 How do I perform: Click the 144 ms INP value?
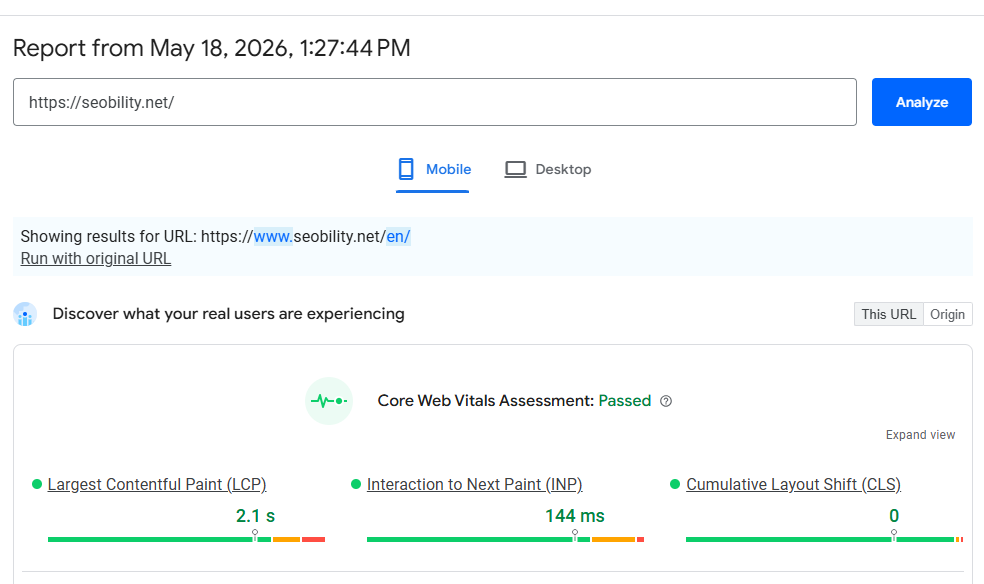coord(575,516)
